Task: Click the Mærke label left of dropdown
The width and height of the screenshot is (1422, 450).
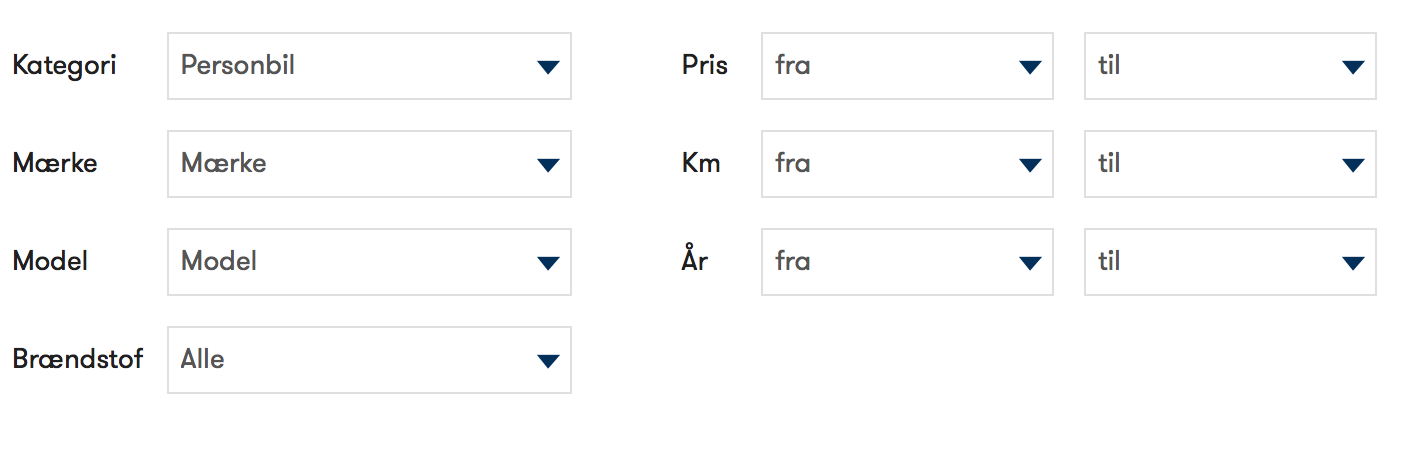Action: pyautogui.click(x=55, y=164)
